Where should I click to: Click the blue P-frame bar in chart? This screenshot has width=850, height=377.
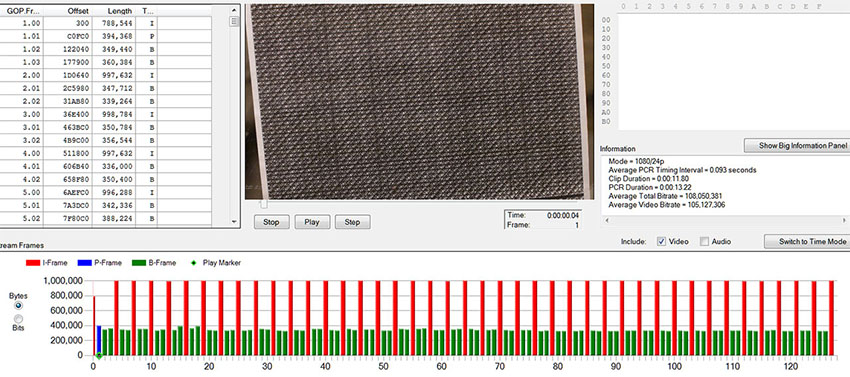tap(99, 340)
